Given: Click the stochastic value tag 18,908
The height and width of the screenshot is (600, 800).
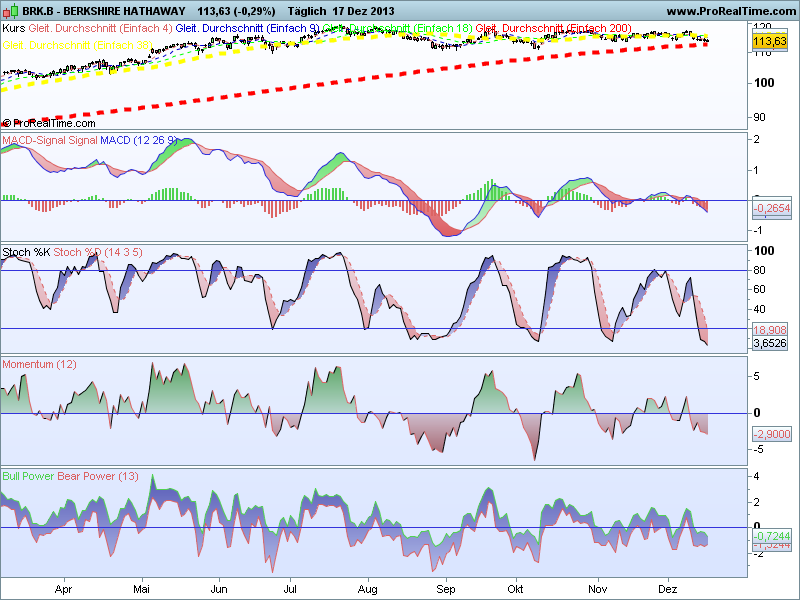Looking at the screenshot, I should click(770, 330).
